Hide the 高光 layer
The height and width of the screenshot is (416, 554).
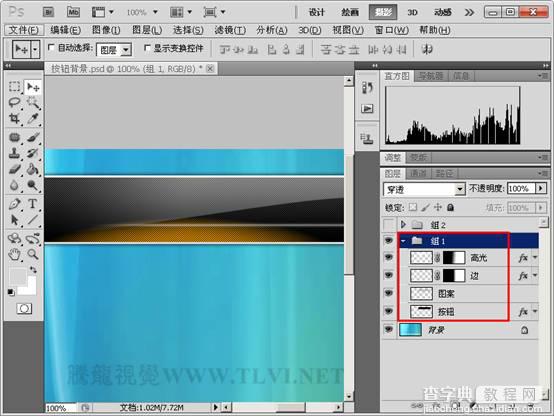click(389, 257)
